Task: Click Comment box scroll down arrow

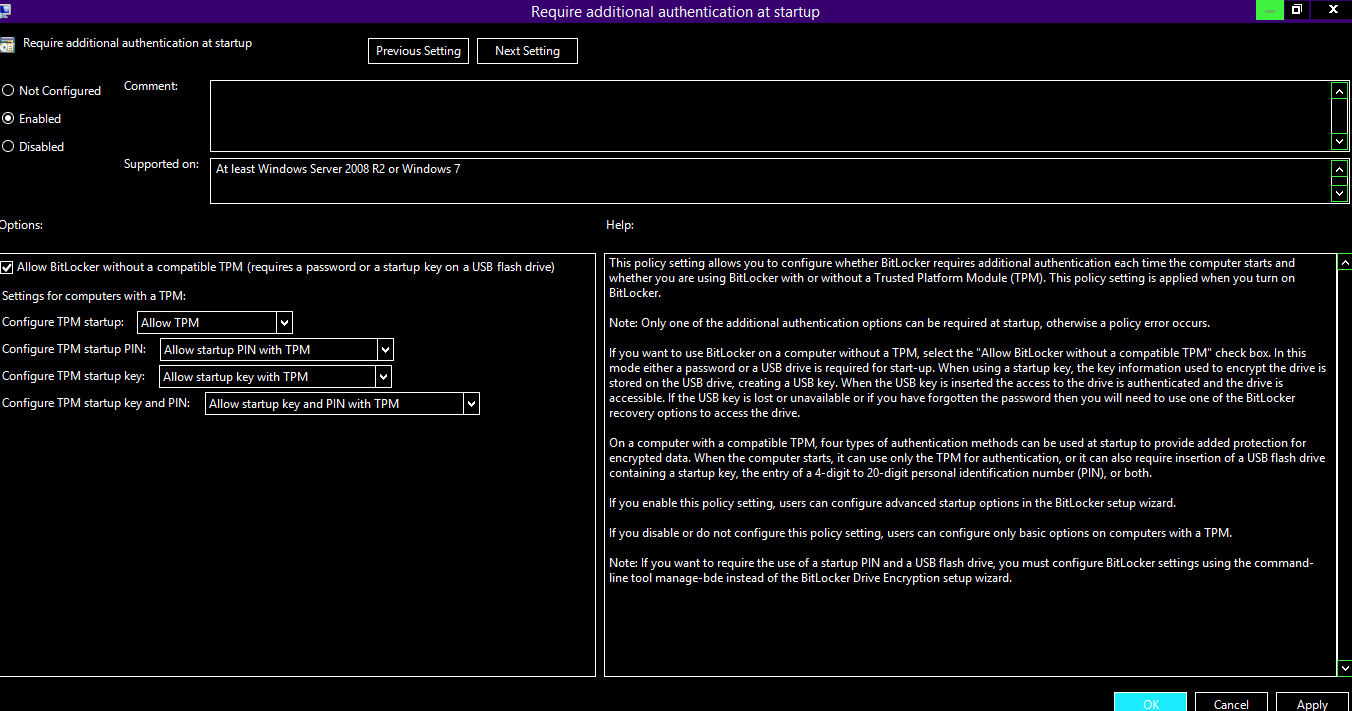Action: click(x=1340, y=142)
